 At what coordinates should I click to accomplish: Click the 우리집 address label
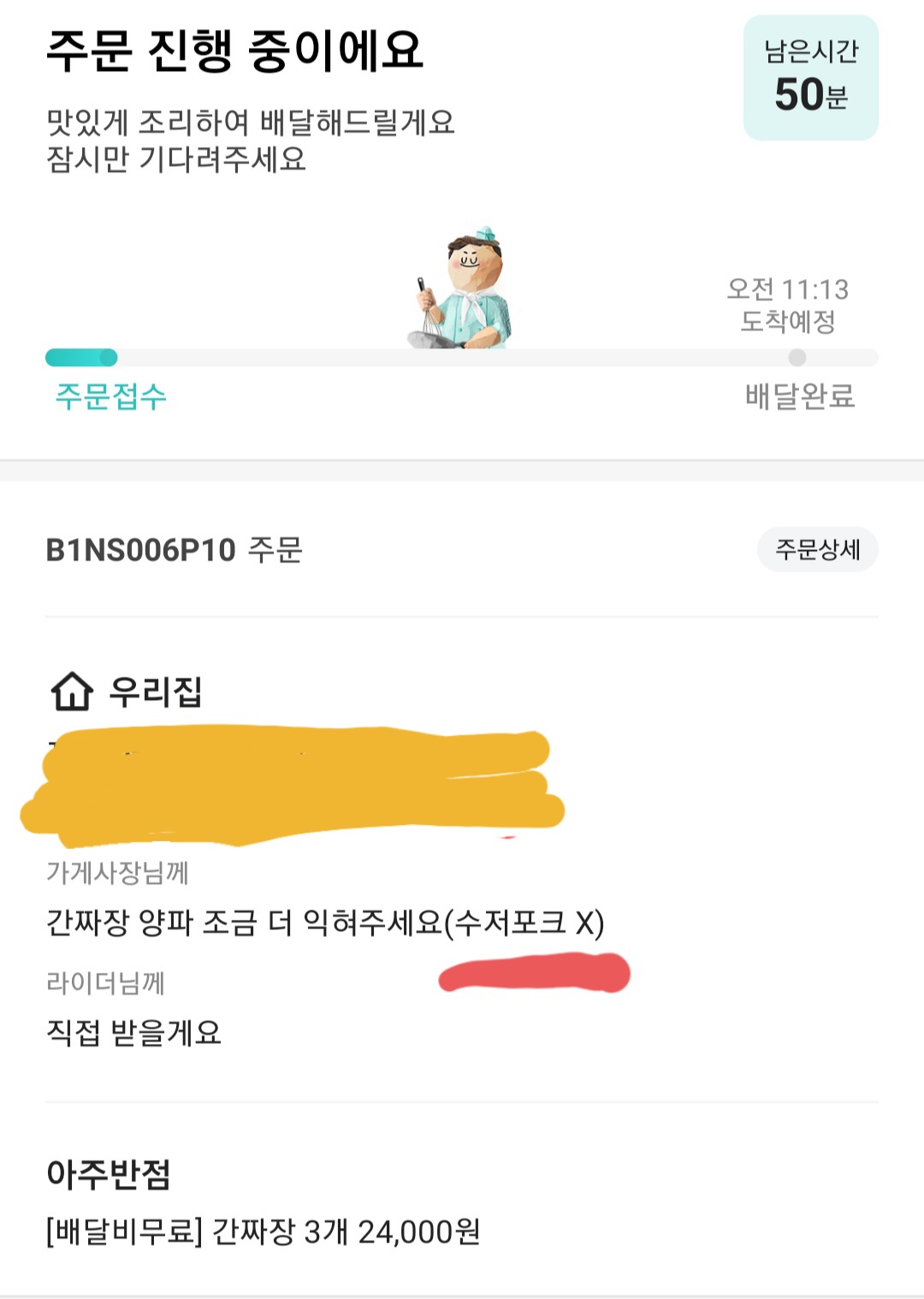point(155,691)
